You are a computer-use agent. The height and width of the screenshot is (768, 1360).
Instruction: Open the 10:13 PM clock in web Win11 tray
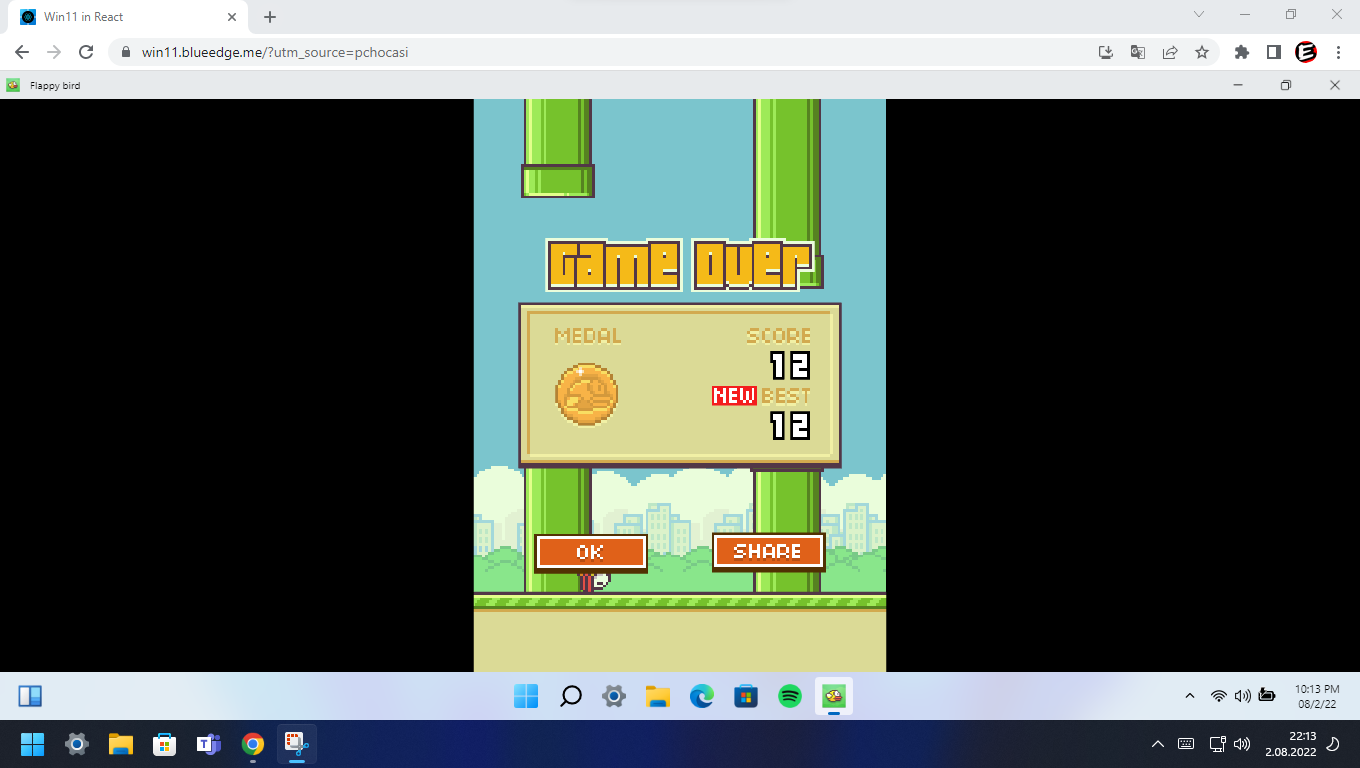click(x=1317, y=696)
